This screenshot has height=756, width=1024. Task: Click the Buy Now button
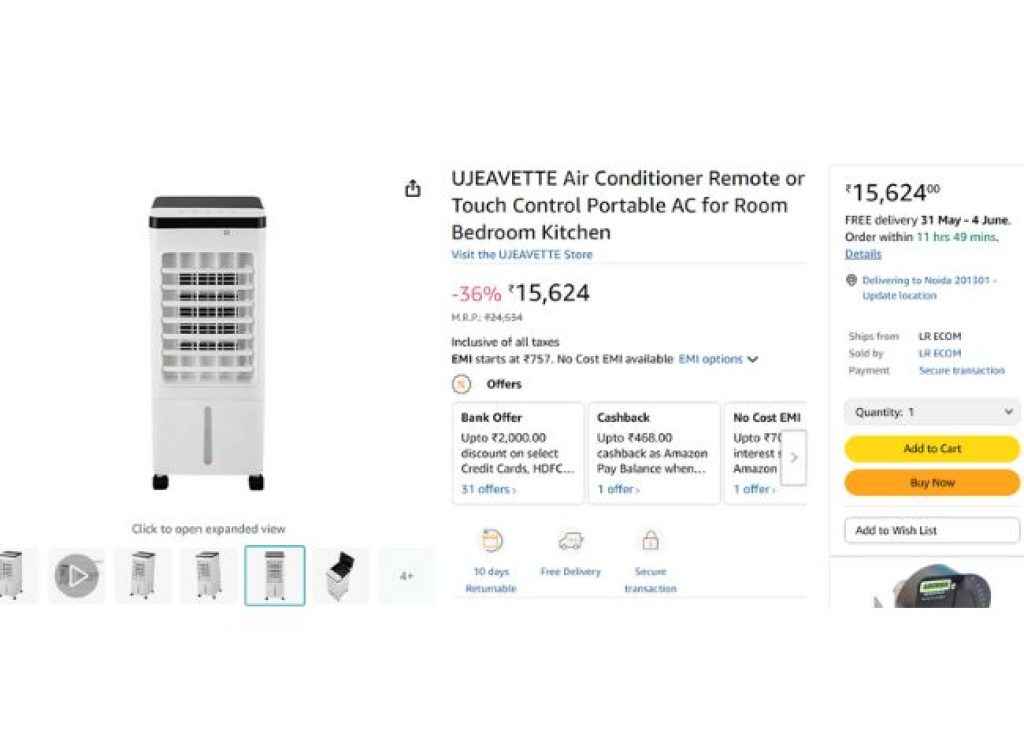coord(932,483)
